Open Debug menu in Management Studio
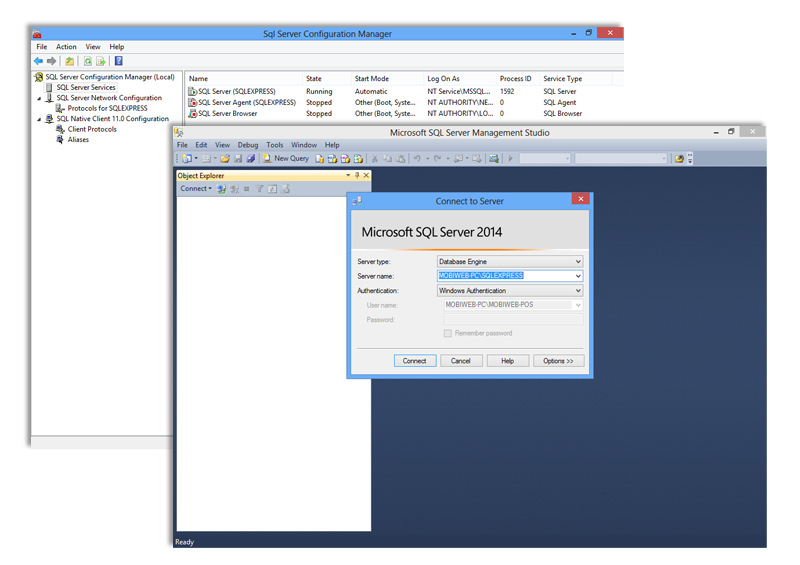Screen dimensions: 800x565 click(248, 145)
